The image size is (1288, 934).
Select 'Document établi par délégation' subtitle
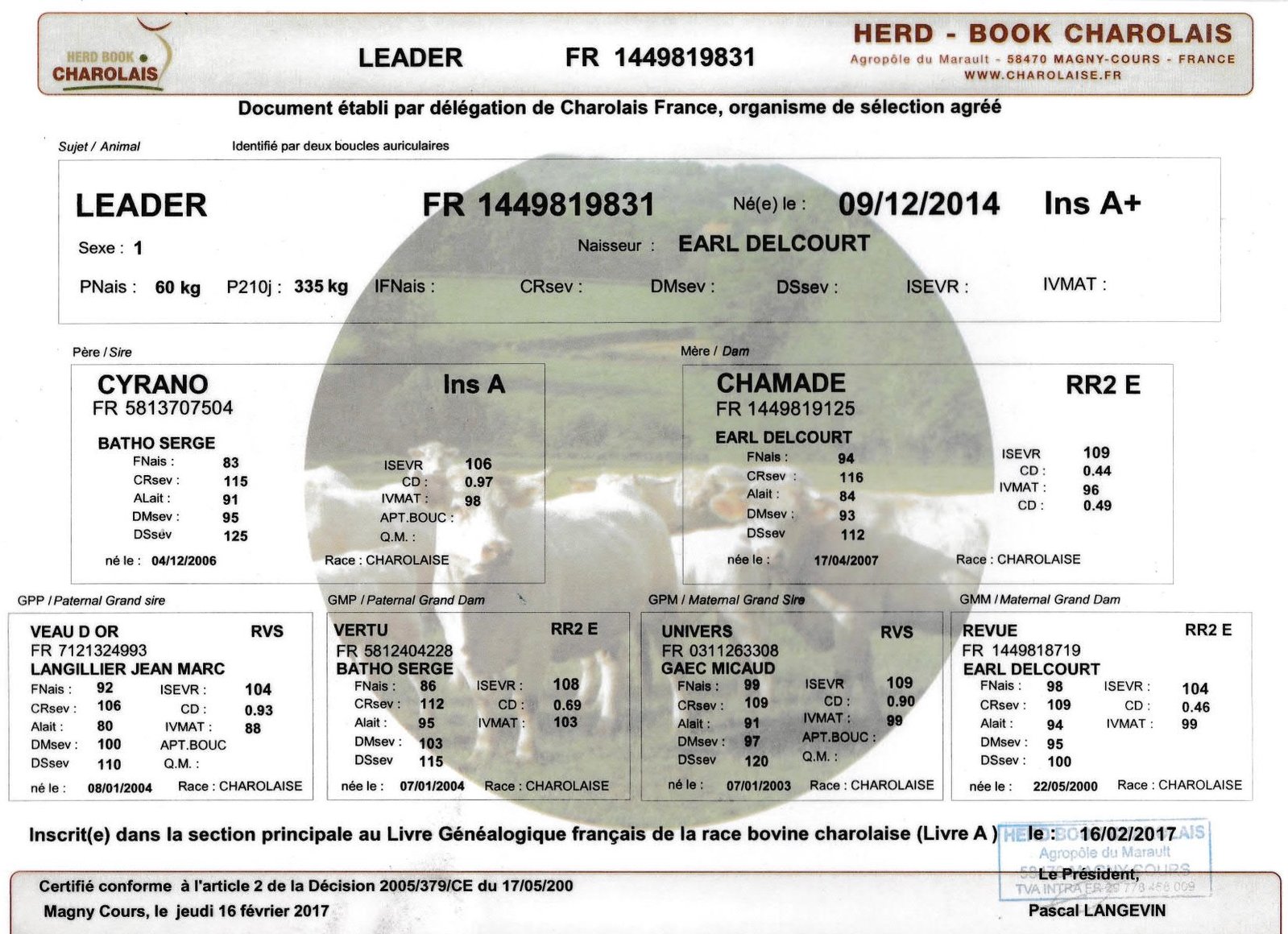[x=619, y=107]
